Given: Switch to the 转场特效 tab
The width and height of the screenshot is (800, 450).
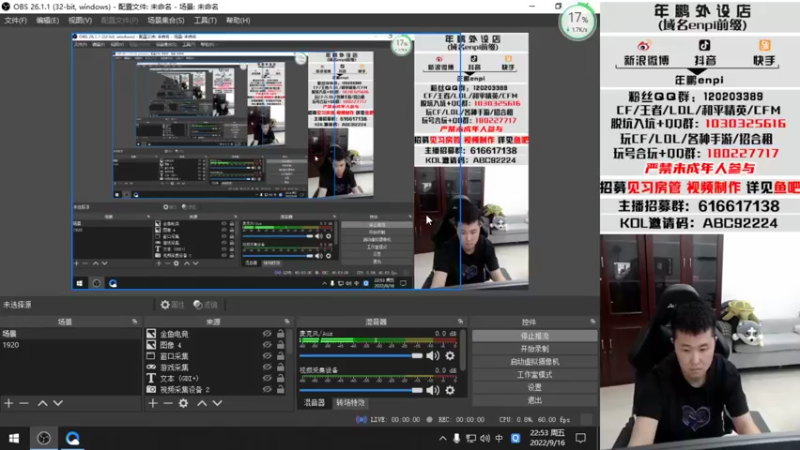Looking at the screenshot, I should coord(351,403).
